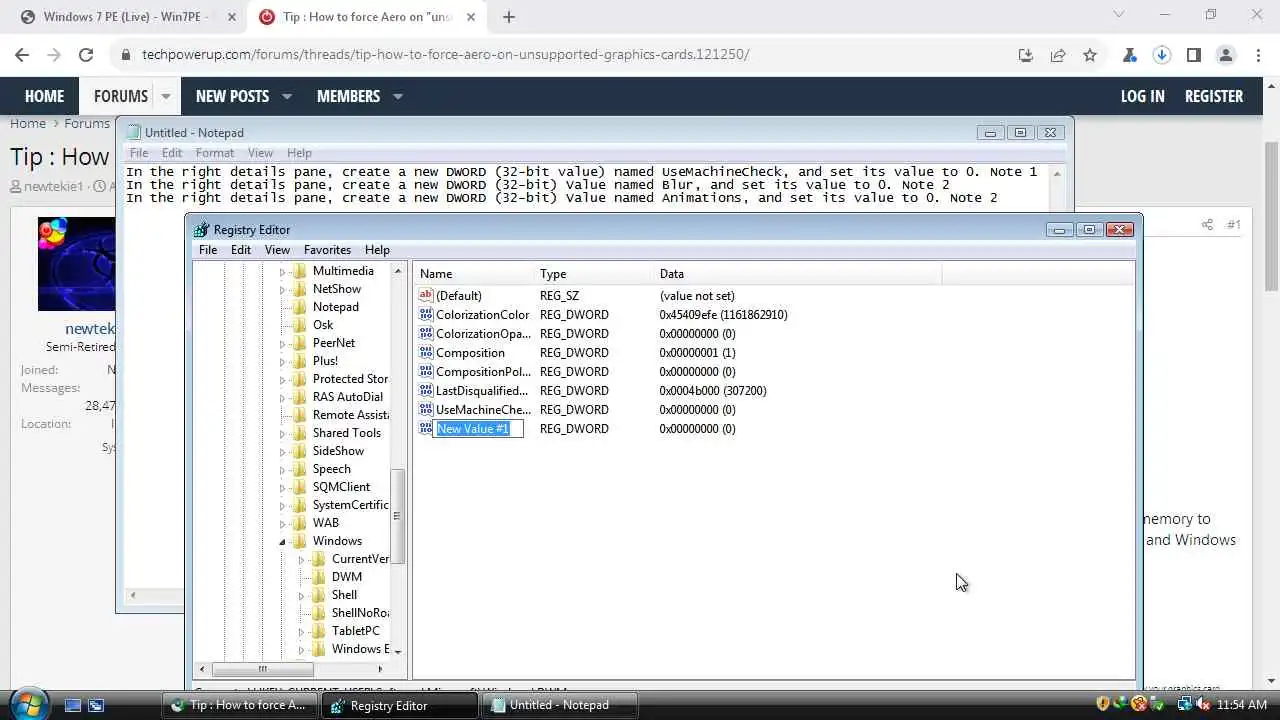Open a new browser tab

point(508,17)
